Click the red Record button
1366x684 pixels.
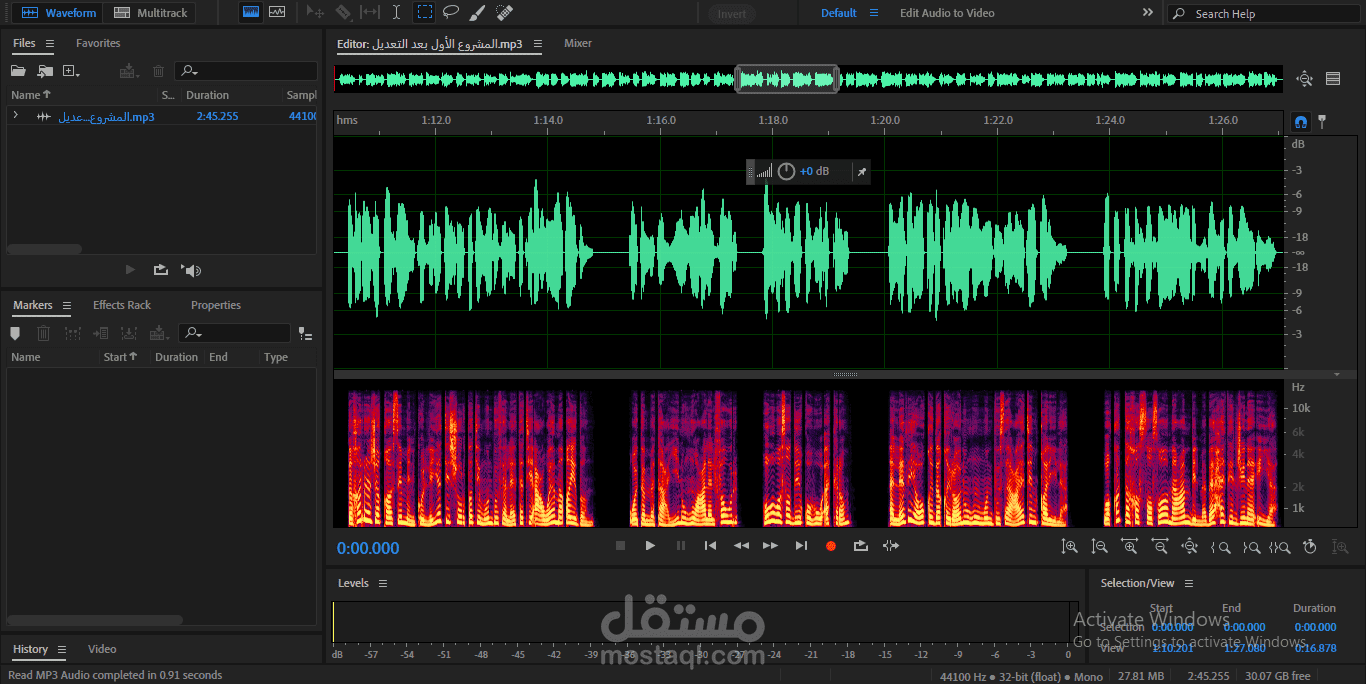tap(830, 546)
